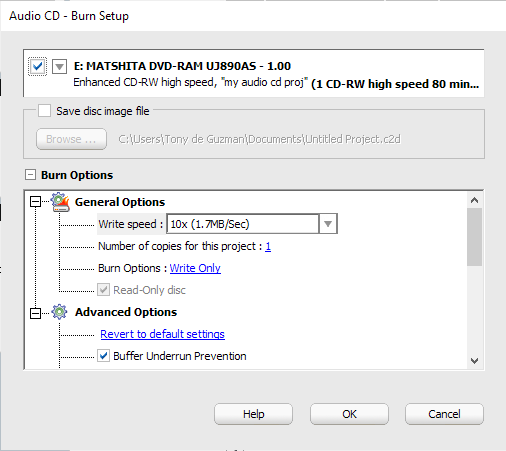Click Revert to default settings link
This screenshot has height=451, width=506.
[163, 334]
